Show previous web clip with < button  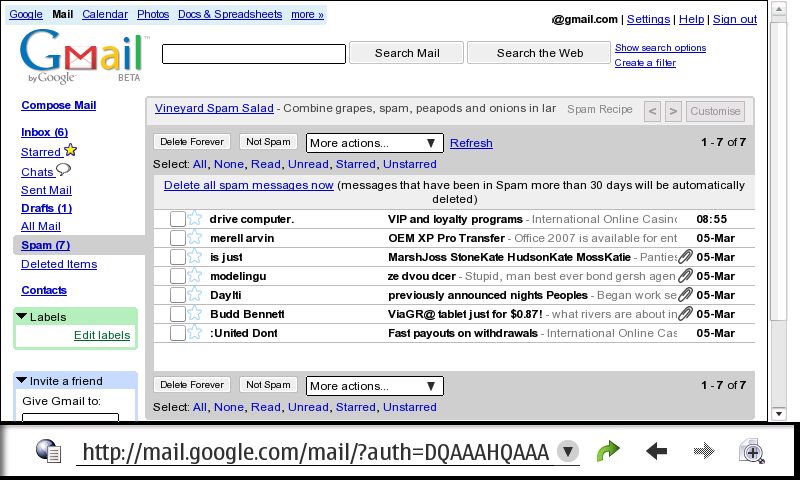(x=653, y=111)
